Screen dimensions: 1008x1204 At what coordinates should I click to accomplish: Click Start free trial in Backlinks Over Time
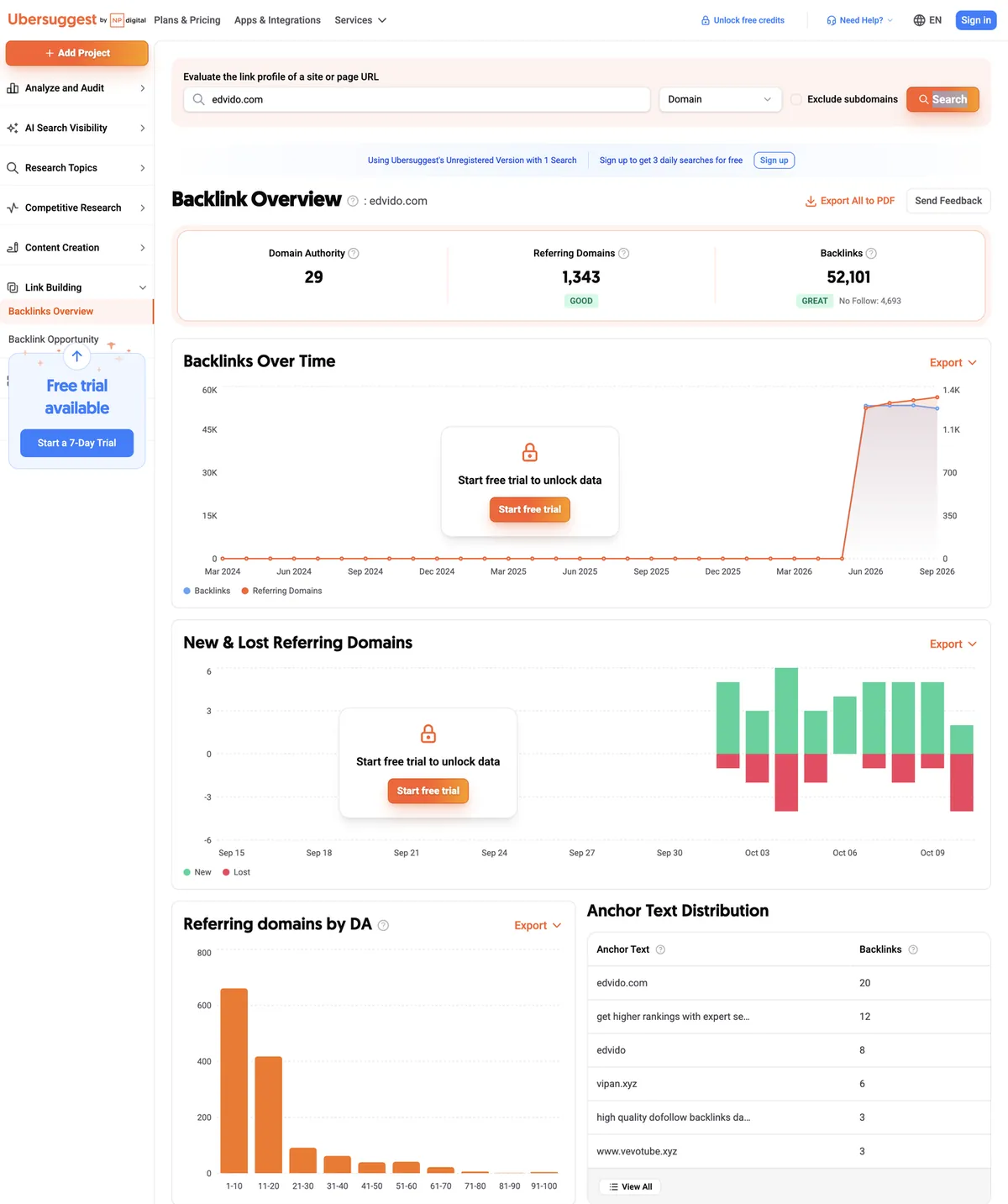pyautogui.click(x=530, y=509)
